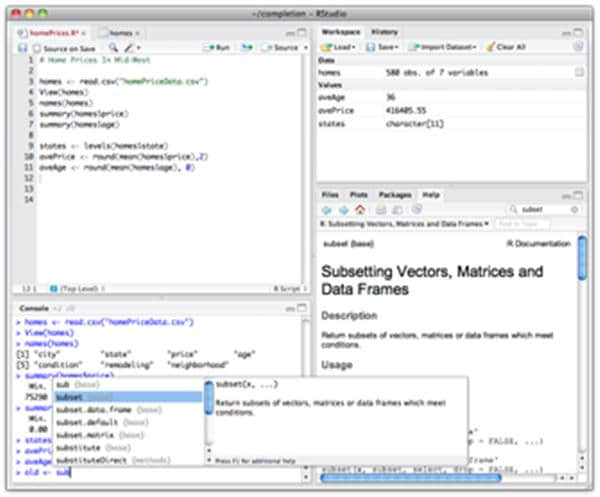Select subset.data.frame from autocomplete list
This screenshot has height=497, width=600.
coord(90,410)
